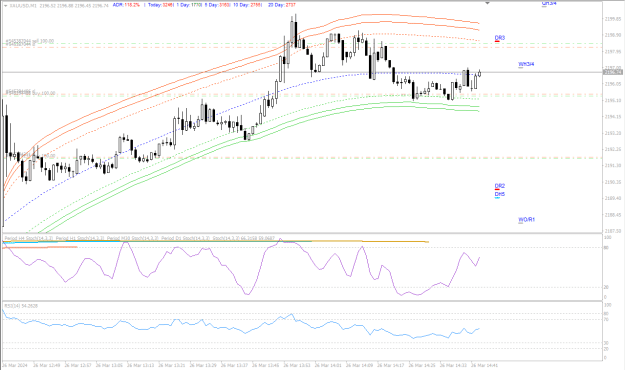Select the Period D1 Stoch(14,3,3) indicator label
This screenshot has height=370, width=625.
[x=185, y=238]
